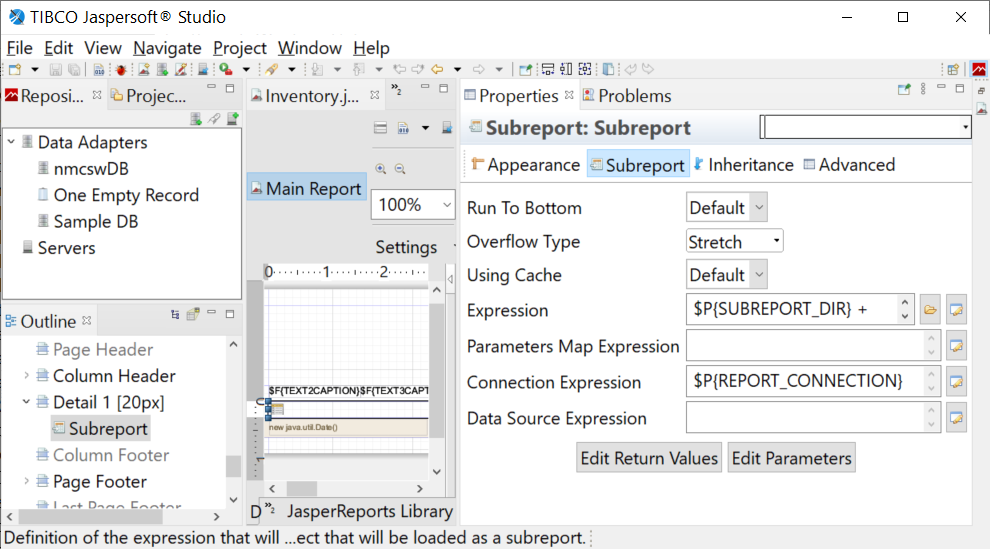Select Sample DB in the data adapters
Screen dimensions: 994x549
[x=95, y=221]
